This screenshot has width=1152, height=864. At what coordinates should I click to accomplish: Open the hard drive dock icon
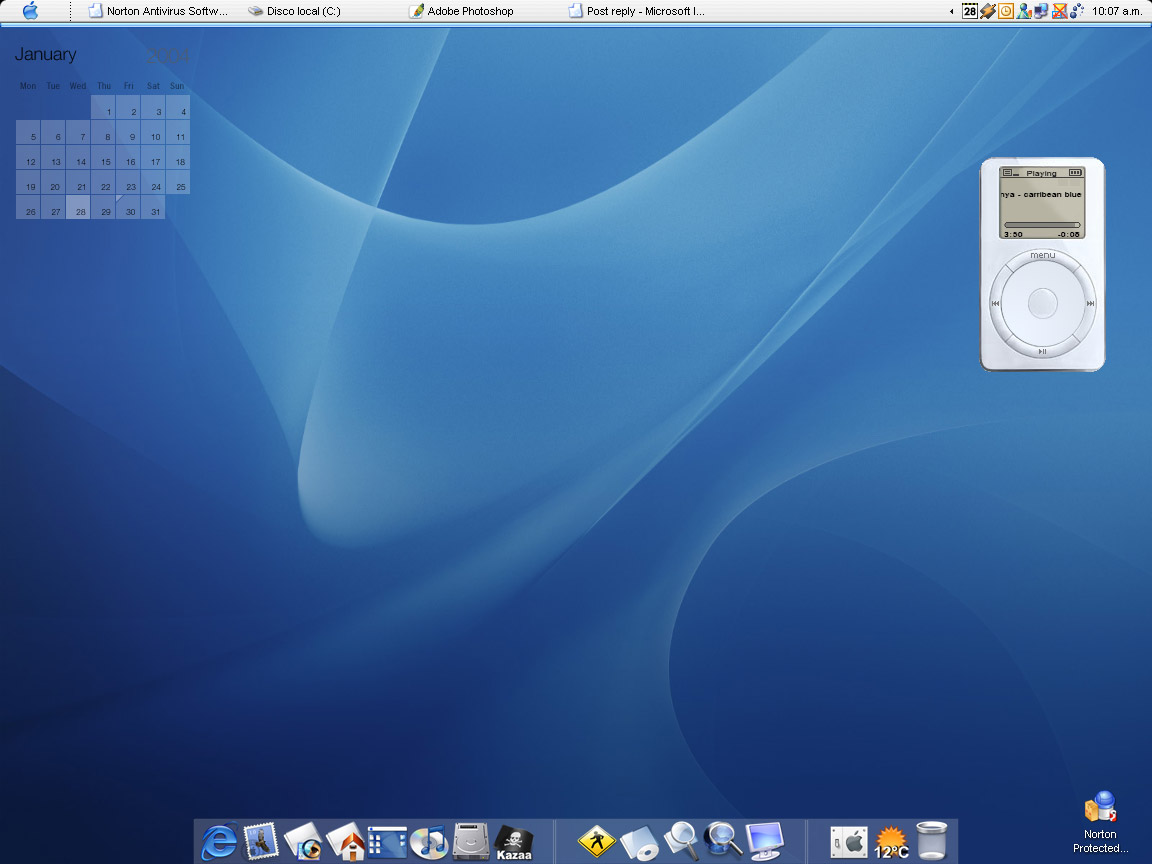pos(471,842)
